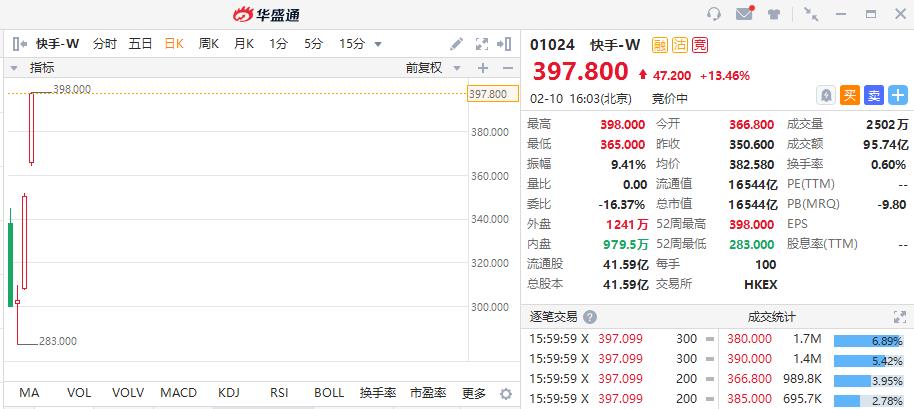Image resolution: width=914 pixels, height=409 pixels.
Task: Zoom in chart with plus icon
Action: coord(483,68)
